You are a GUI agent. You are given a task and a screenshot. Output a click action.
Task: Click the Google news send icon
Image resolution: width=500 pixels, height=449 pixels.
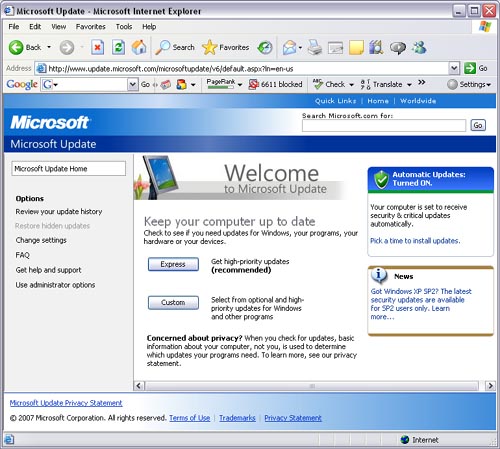pyautogui.click(x=165, y=85)
